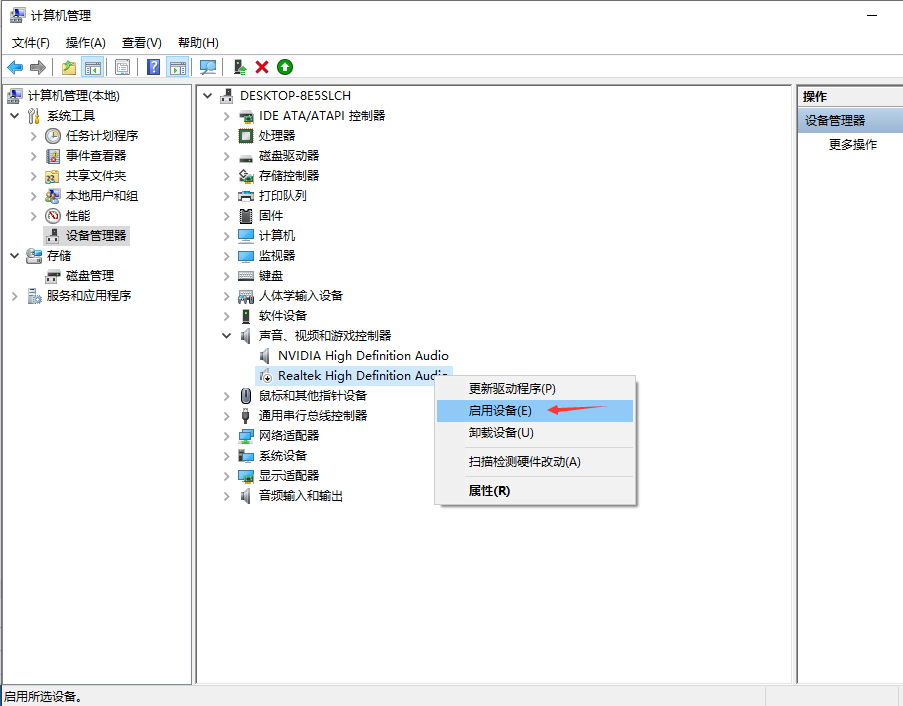Open the 操作 menu

[85, 42]
